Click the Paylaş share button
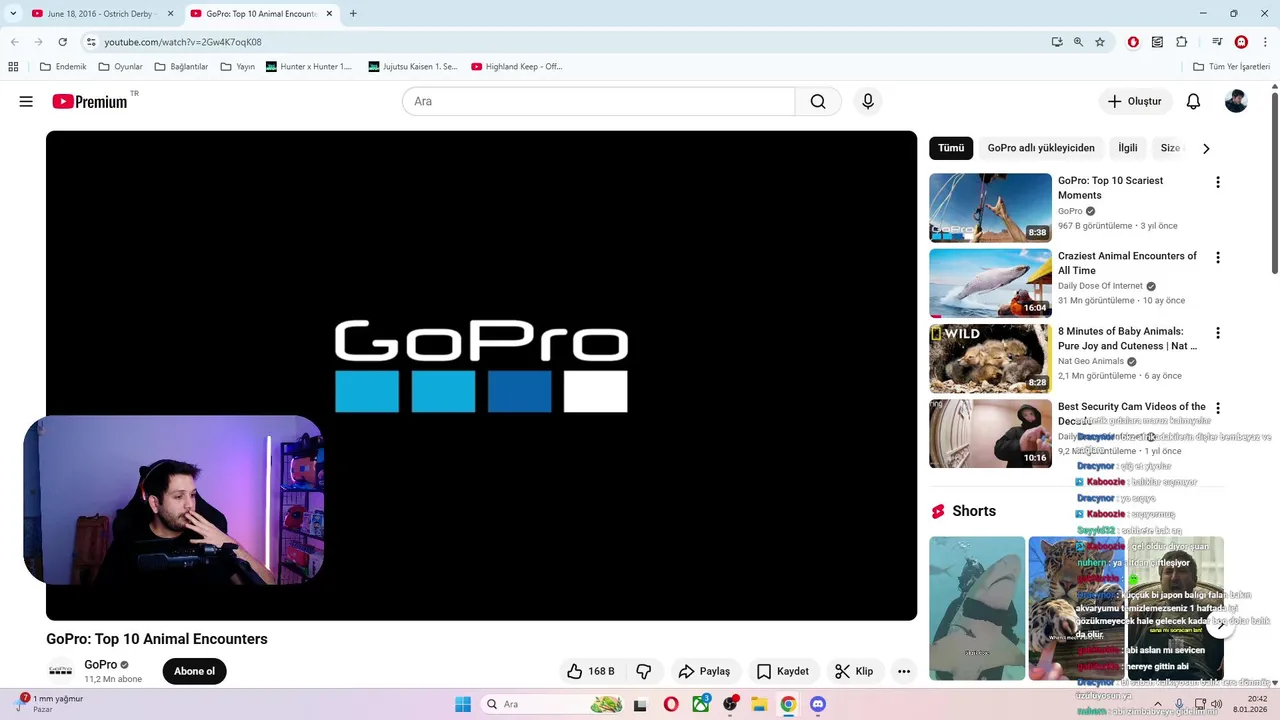This screenshot has width=1280, height=720. coord(704,671)
